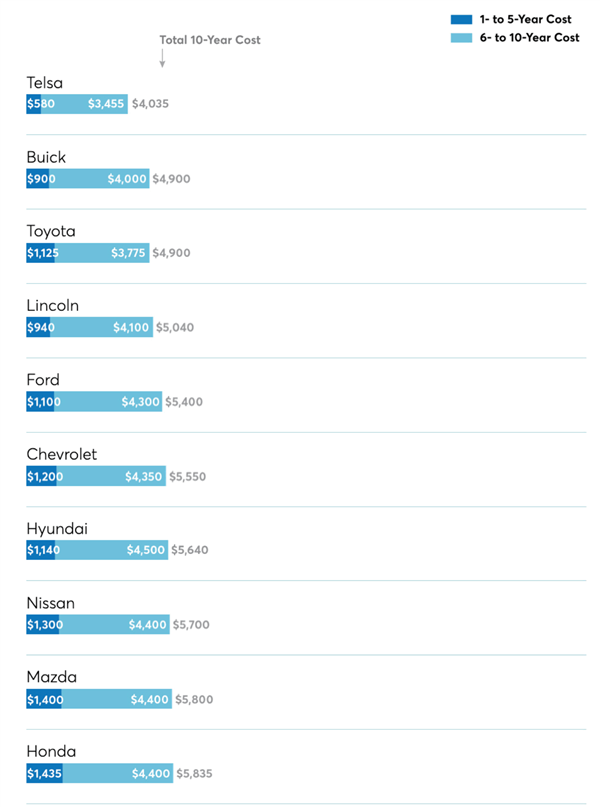600x807 pixels.
Task: Select Ford's $5,400 total value
Action: (x=184, y=401)
